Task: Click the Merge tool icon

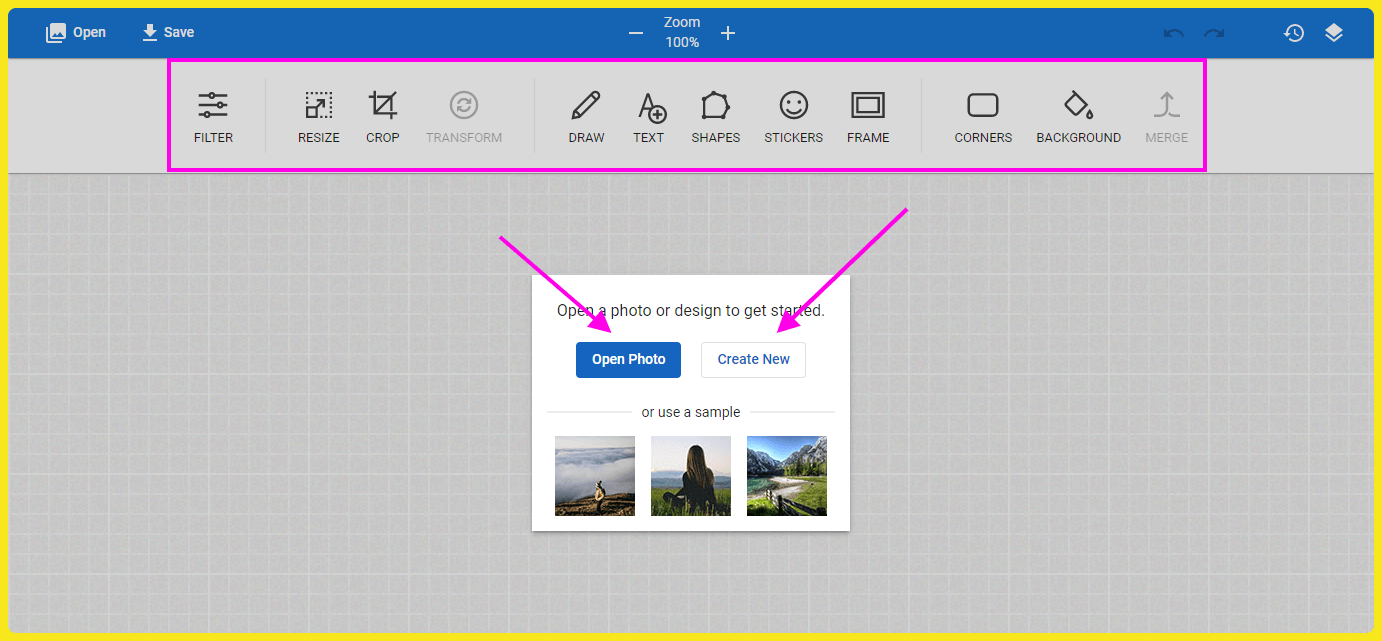Action: pos(1166,117)
